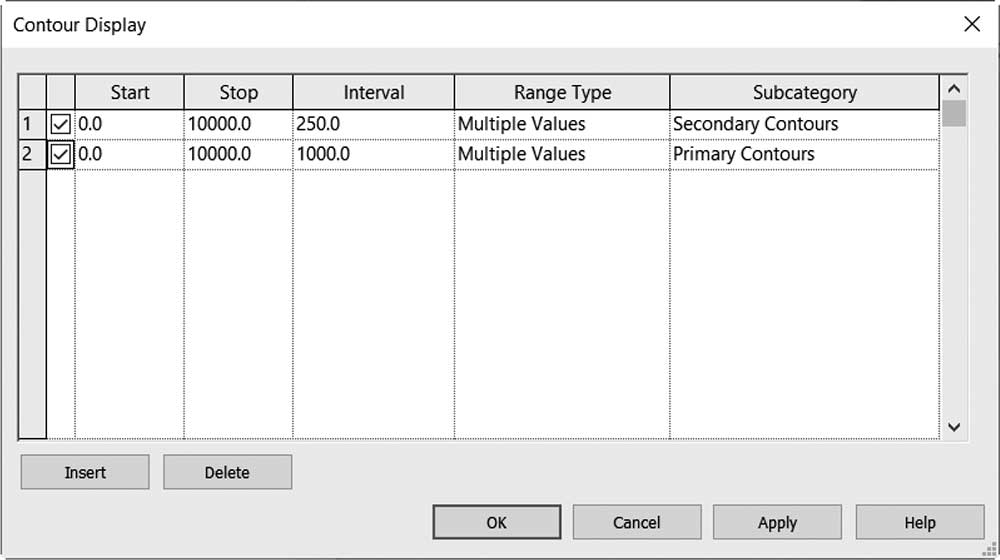Click the vertical scrollbar thumb
1000x560 pixels.
pos(953,114)
